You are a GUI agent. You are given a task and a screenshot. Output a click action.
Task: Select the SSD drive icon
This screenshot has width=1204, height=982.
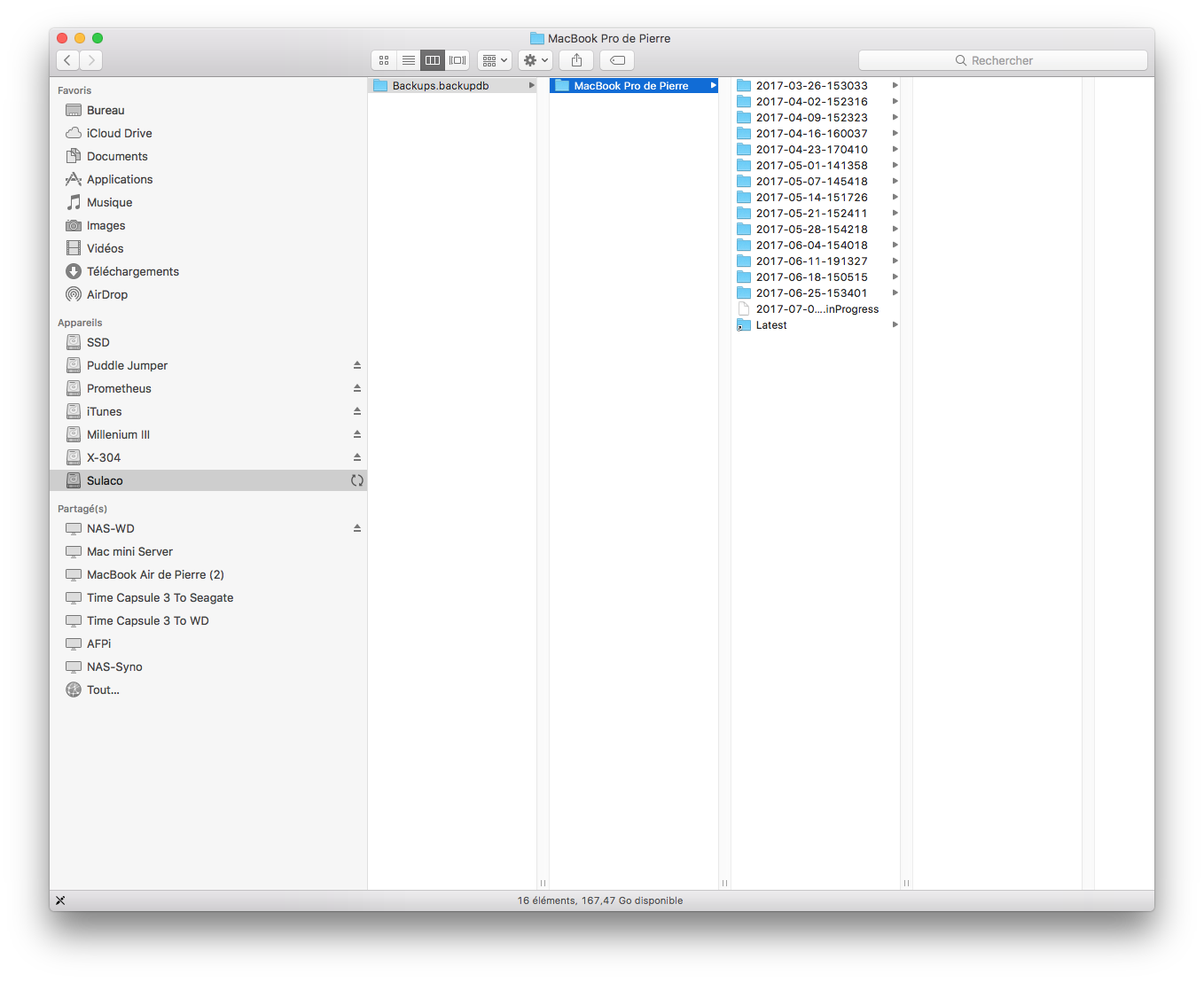coord(74,342)
